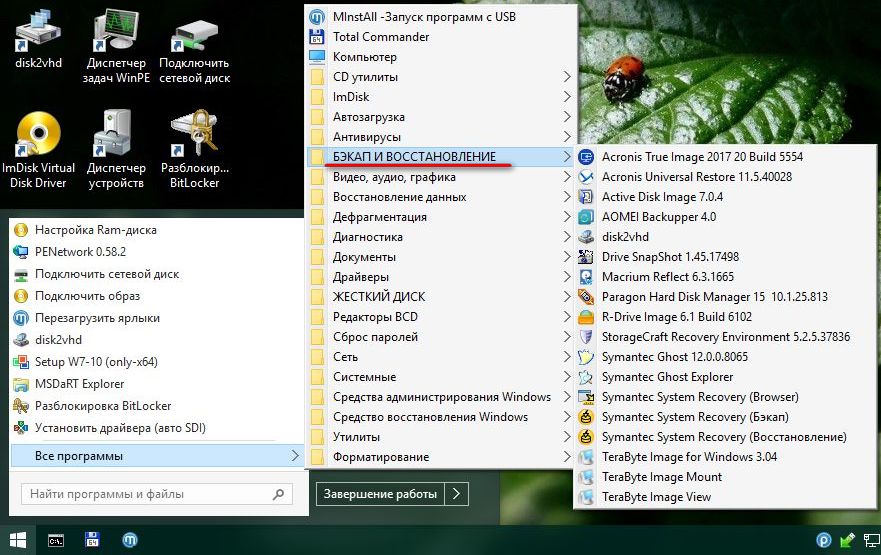Select Все программы in Start menu
The width and height of the screenshot is (881, 555).
click(157, 456)
